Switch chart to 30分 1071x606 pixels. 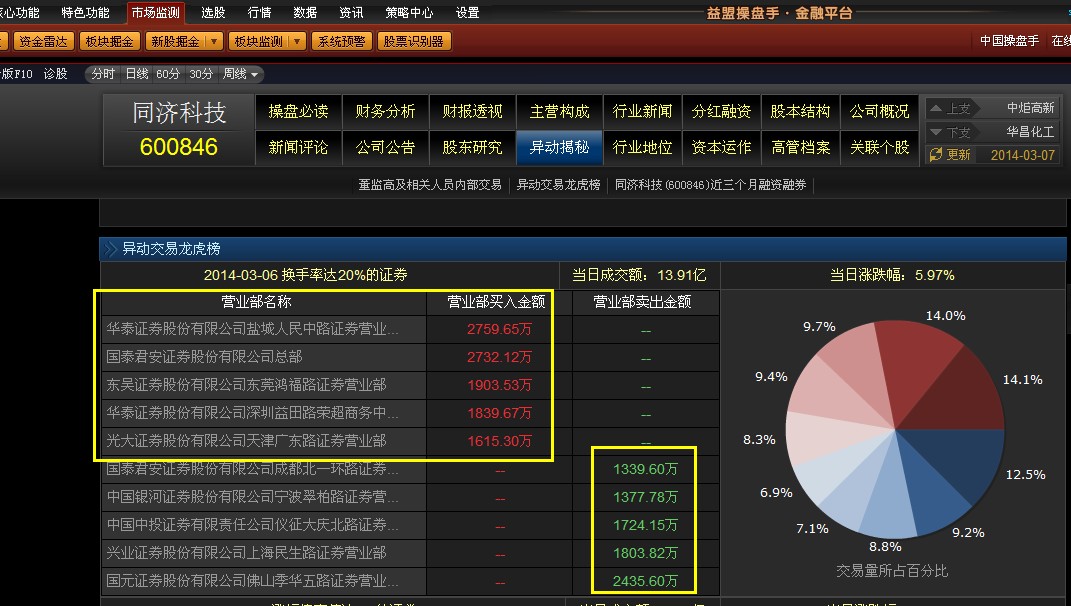[201, 74]
